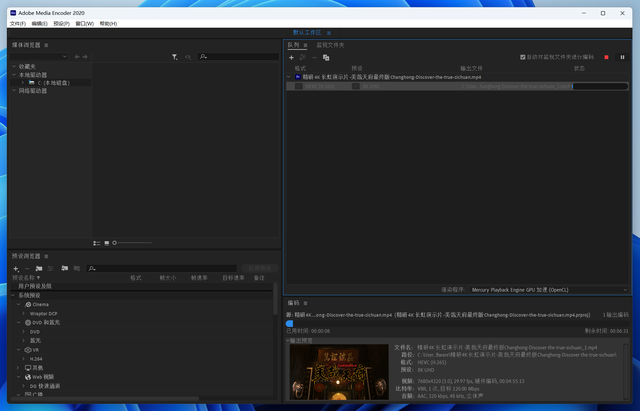Collapse the 网络驱动器 tree node
The width and height of the screenshot is (640, 411).
(14, 91)
